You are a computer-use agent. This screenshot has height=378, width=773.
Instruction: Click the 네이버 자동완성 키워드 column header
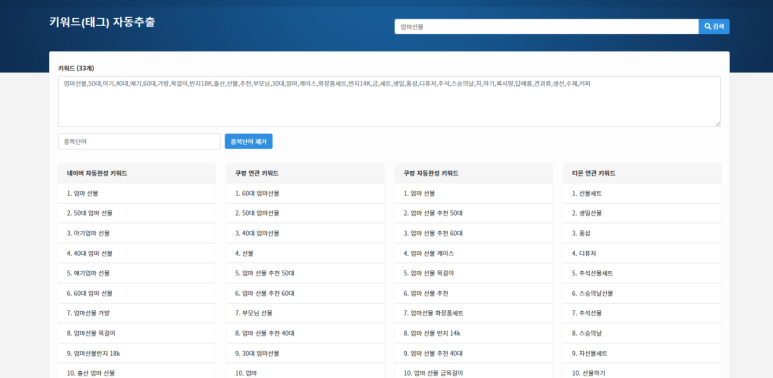click(x=137, y=173)
